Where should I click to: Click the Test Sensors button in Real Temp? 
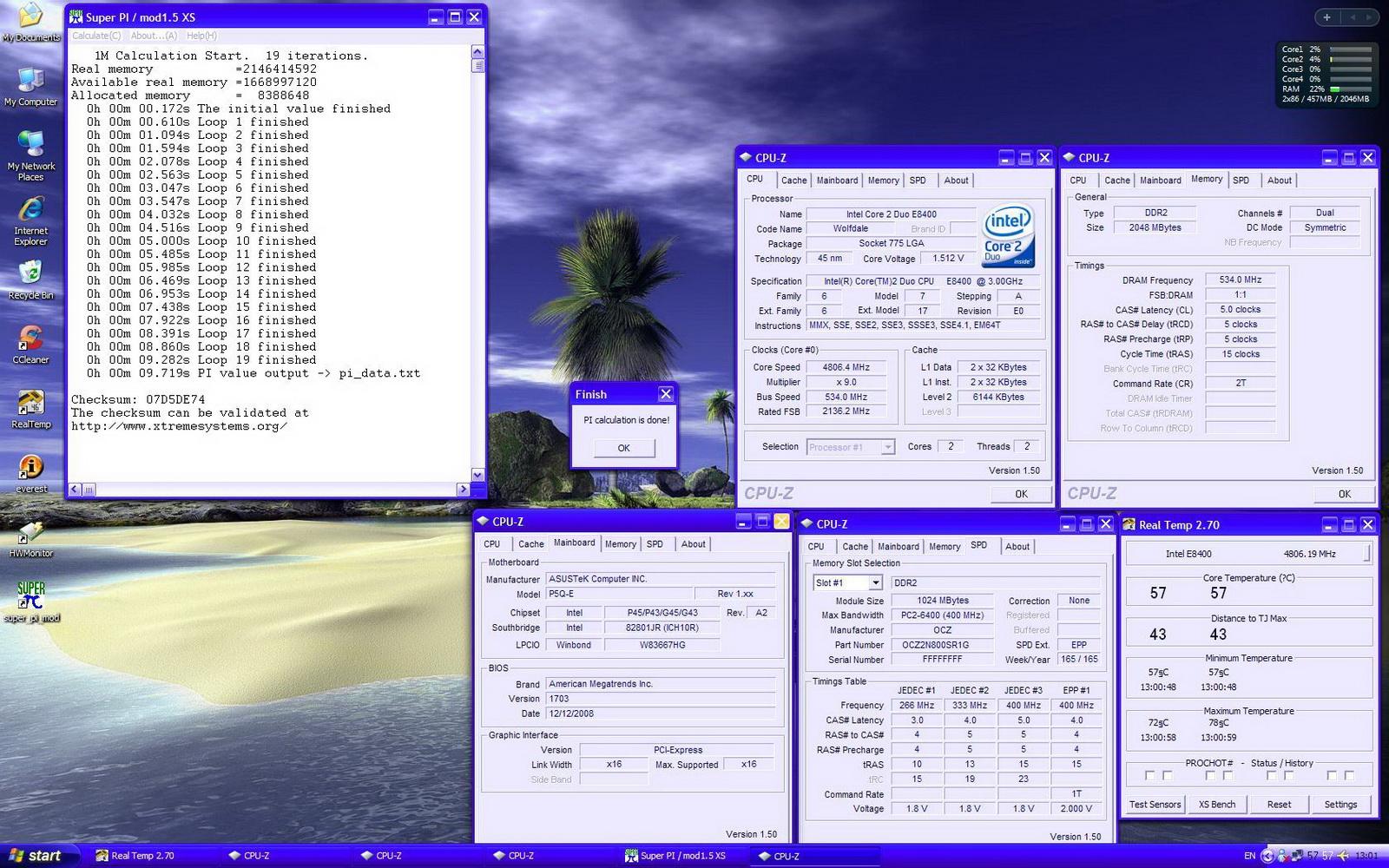1155,805
